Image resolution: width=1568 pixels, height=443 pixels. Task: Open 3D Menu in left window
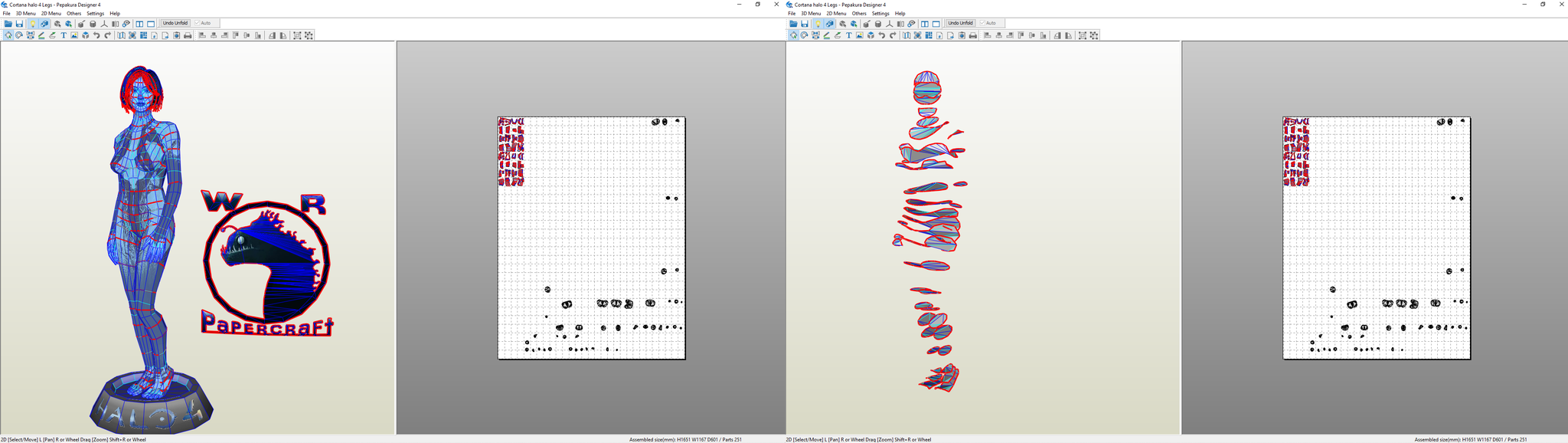(x=25, y=13)
